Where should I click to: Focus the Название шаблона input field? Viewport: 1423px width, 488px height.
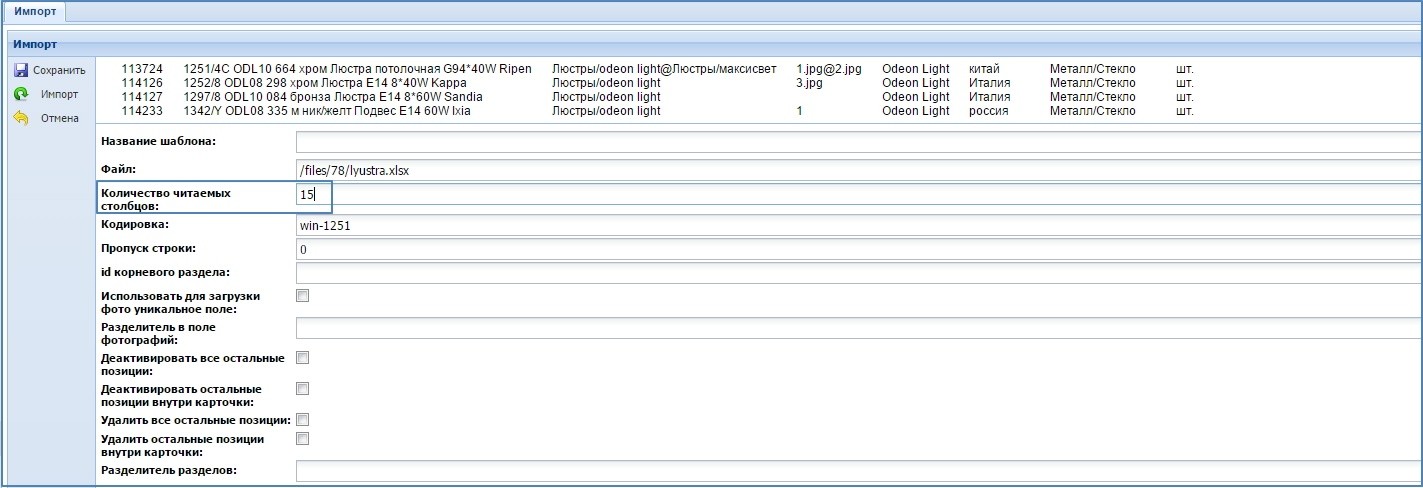pyautogui.click(x=858, y=142)
